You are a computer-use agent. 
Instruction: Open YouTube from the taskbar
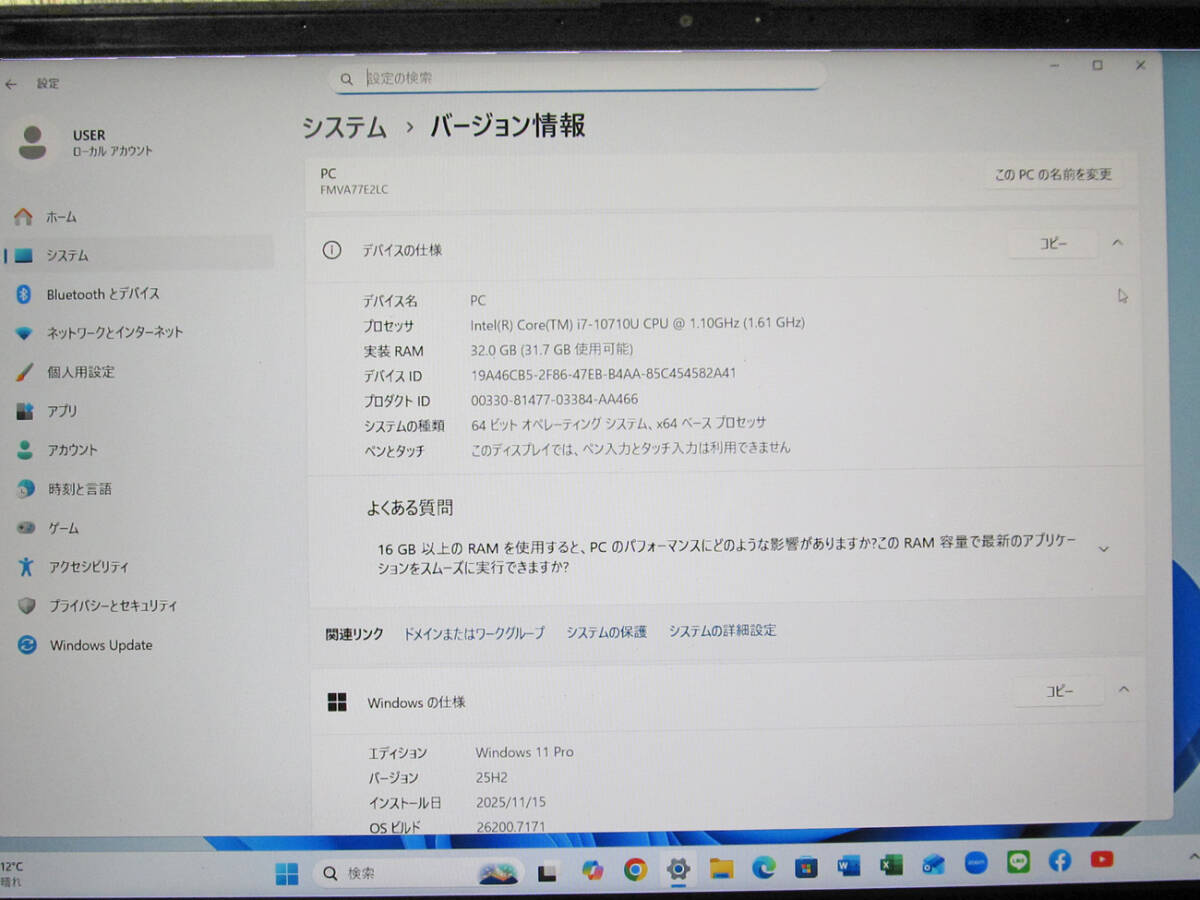[1102, 859]
